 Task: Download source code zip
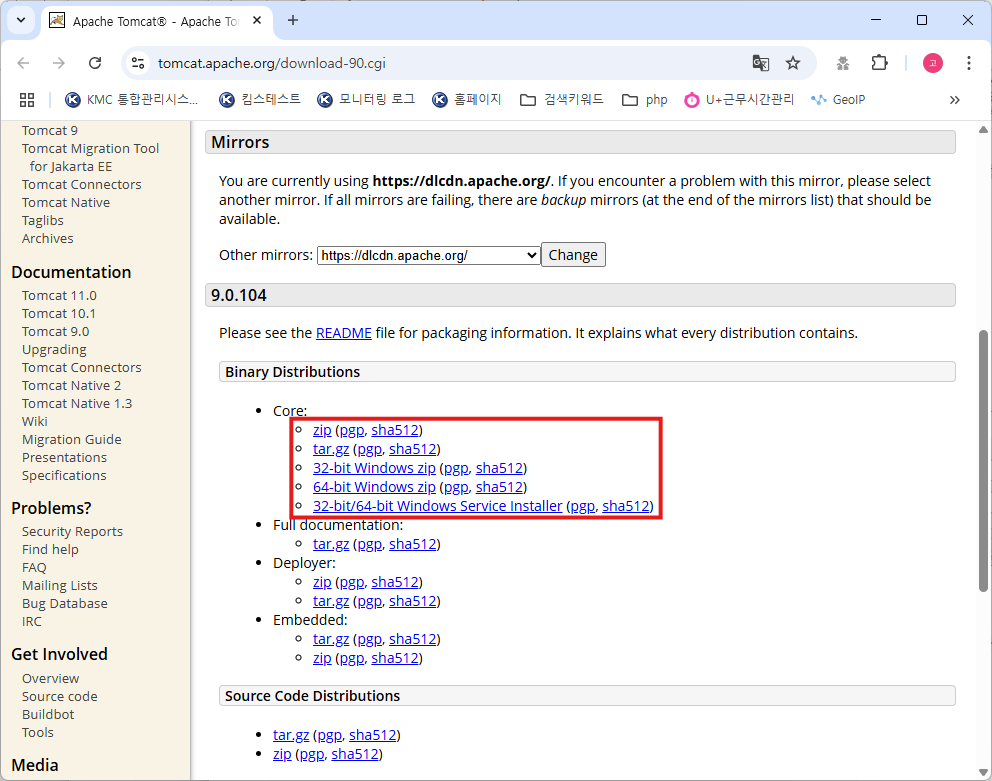pos(282,754)
